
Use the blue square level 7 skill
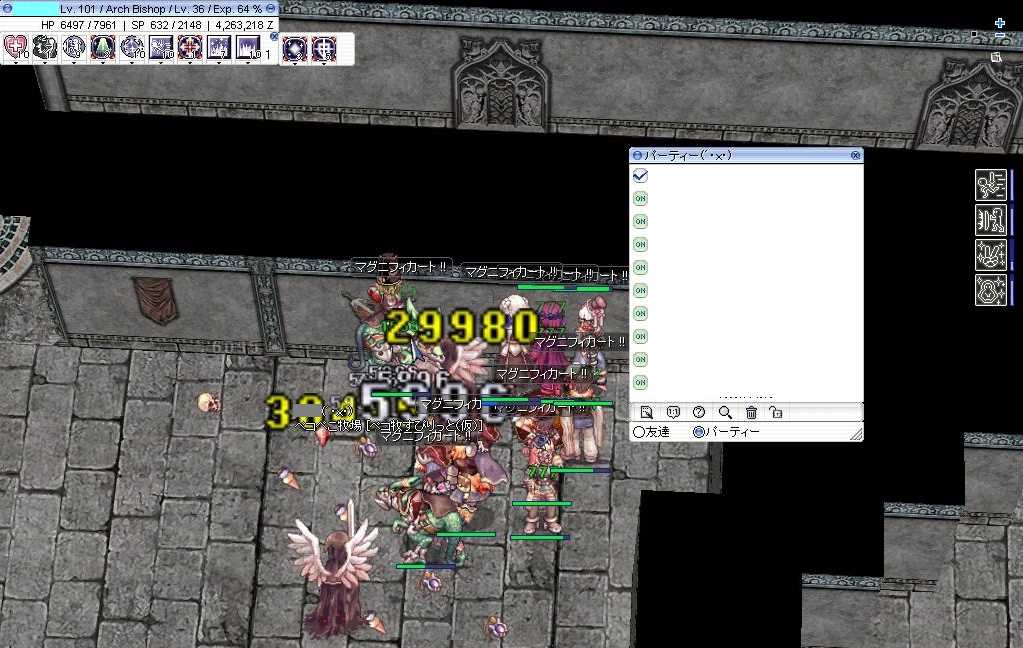click(x=219, y=48)
